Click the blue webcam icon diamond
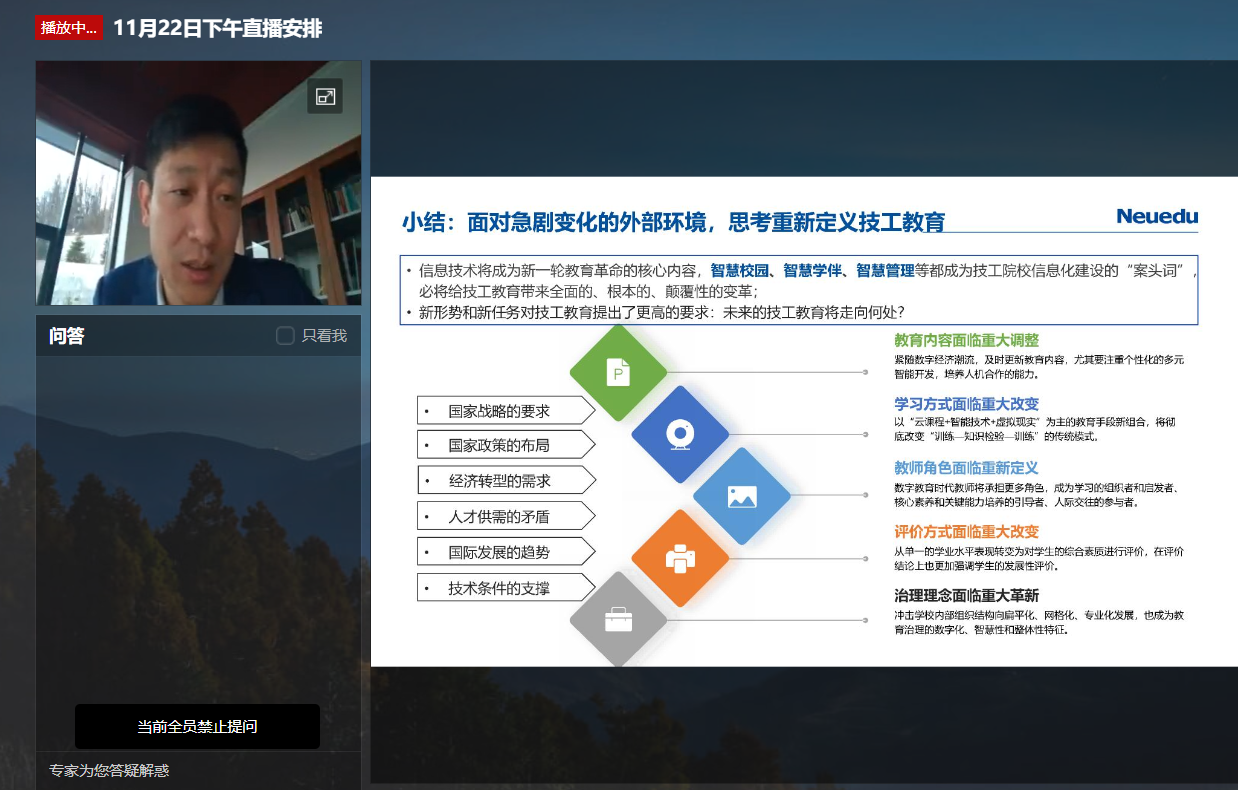Image resolution: width=1238 pixels, height=790 pixels. pos(680,434)
